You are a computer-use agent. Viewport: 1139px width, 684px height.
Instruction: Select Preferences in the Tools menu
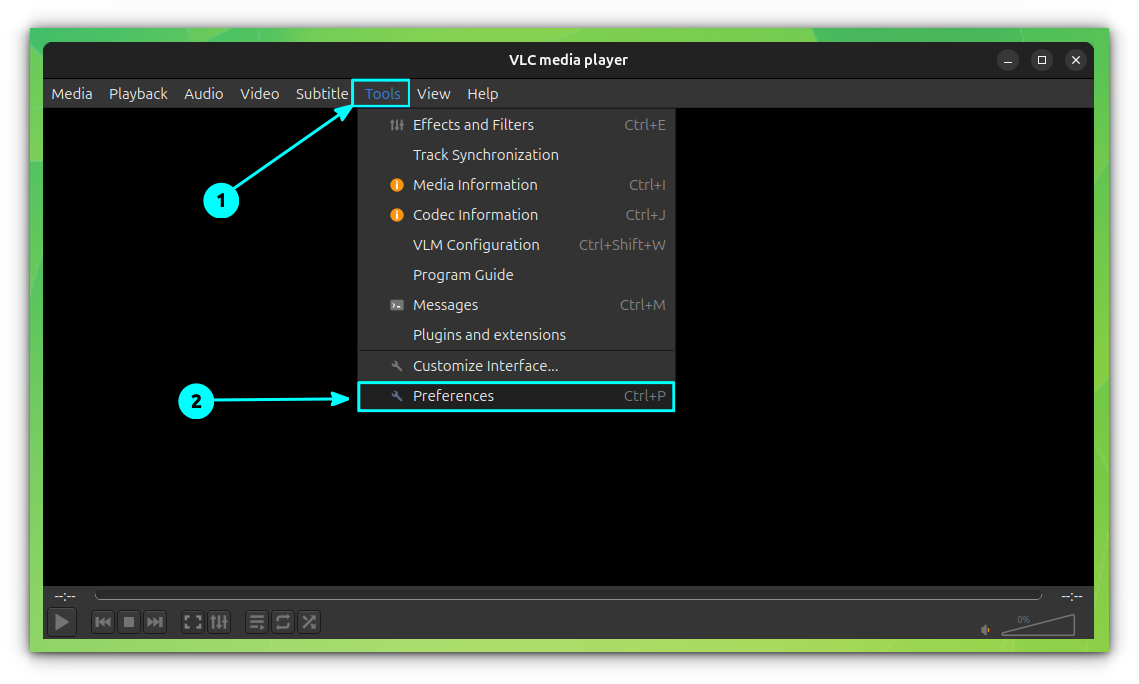tap(455, 395)
